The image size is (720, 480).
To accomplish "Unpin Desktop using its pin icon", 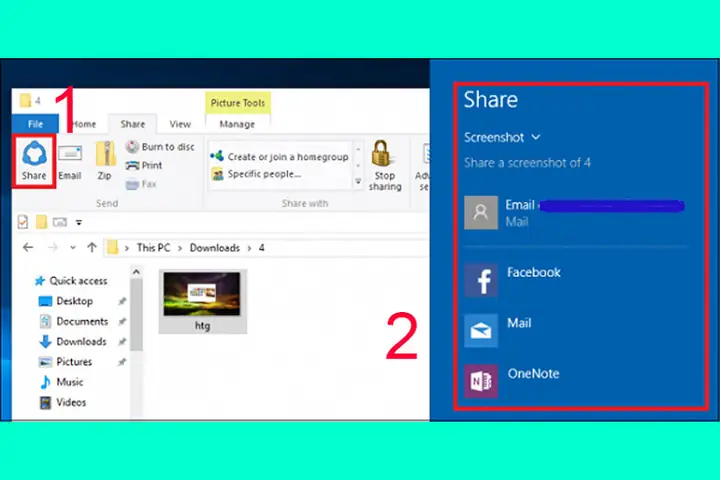I will tap(122, 301).
